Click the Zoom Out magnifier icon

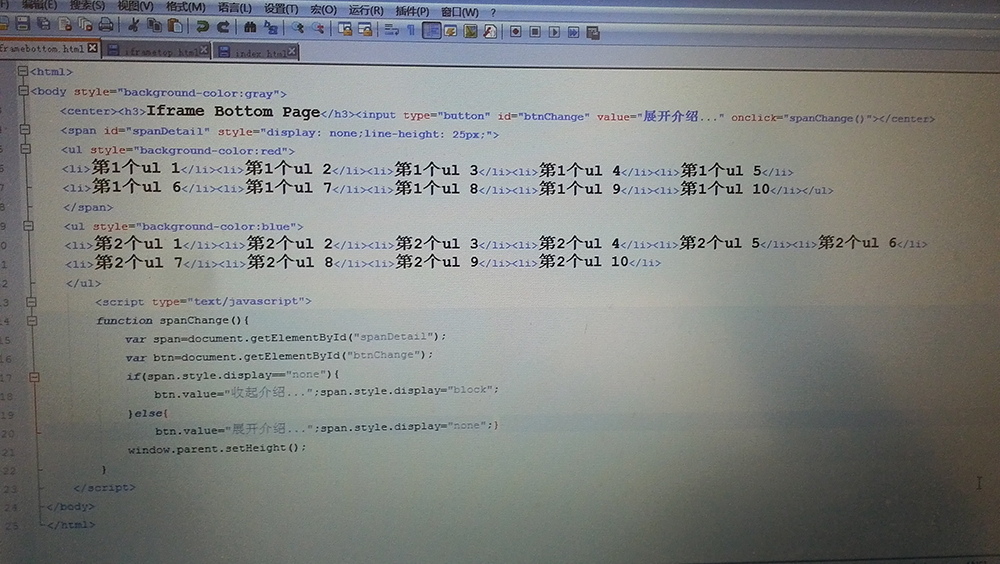[318, 28]
